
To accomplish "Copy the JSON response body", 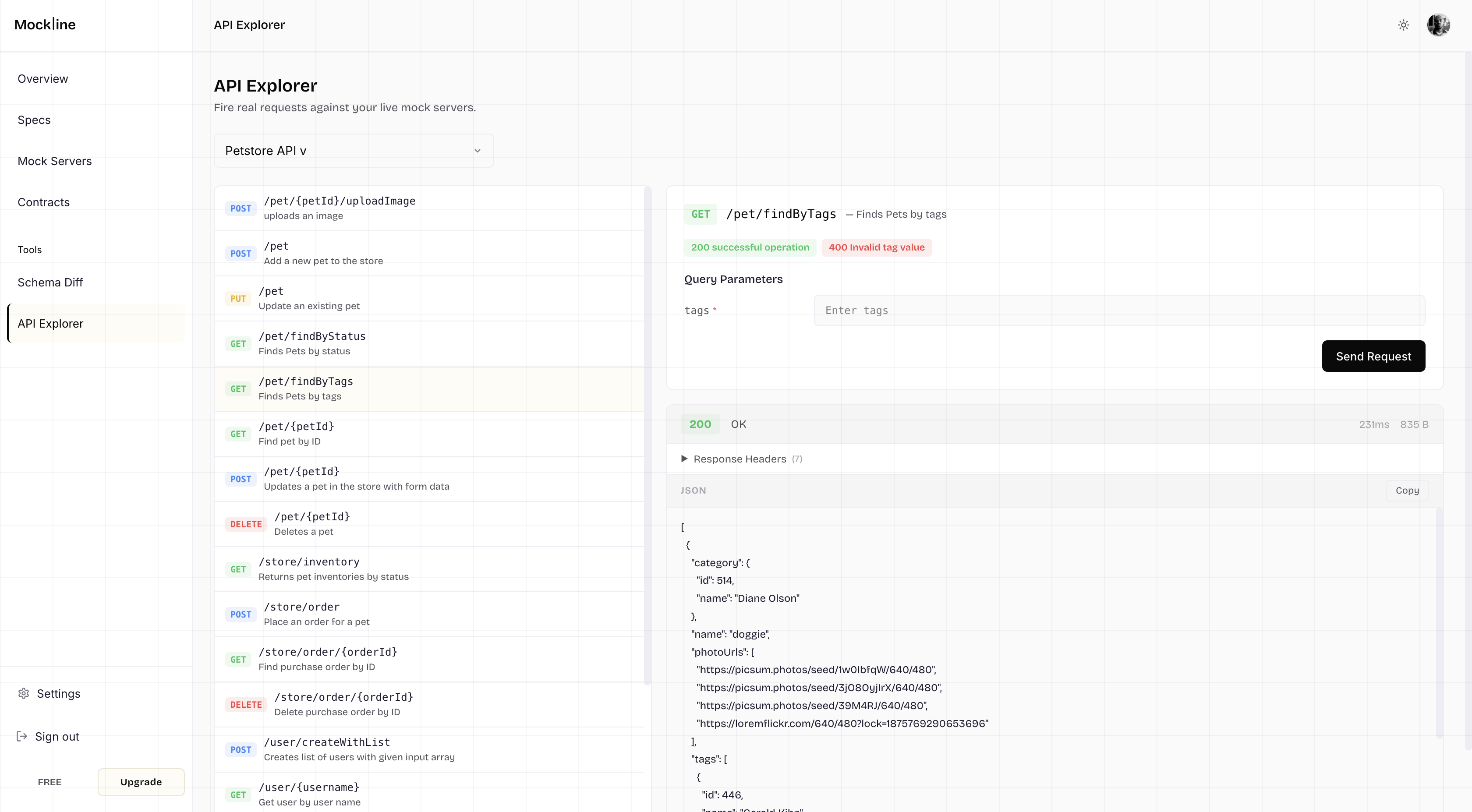I will click(1406, 490).
